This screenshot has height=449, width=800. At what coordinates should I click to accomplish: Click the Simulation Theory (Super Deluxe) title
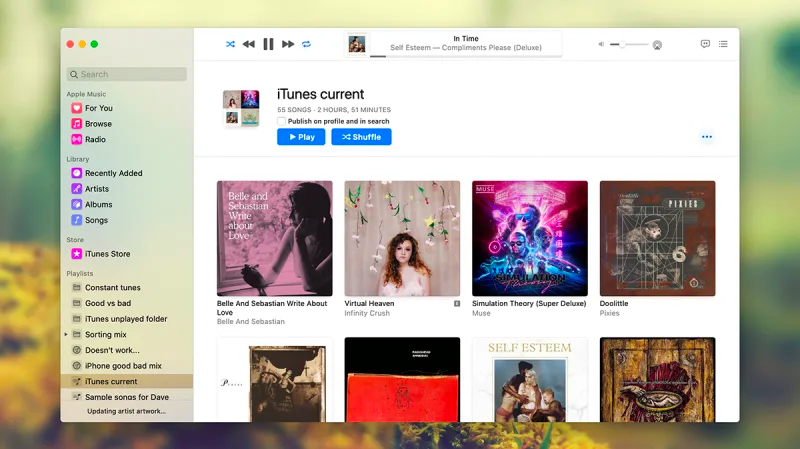point(529,304)
